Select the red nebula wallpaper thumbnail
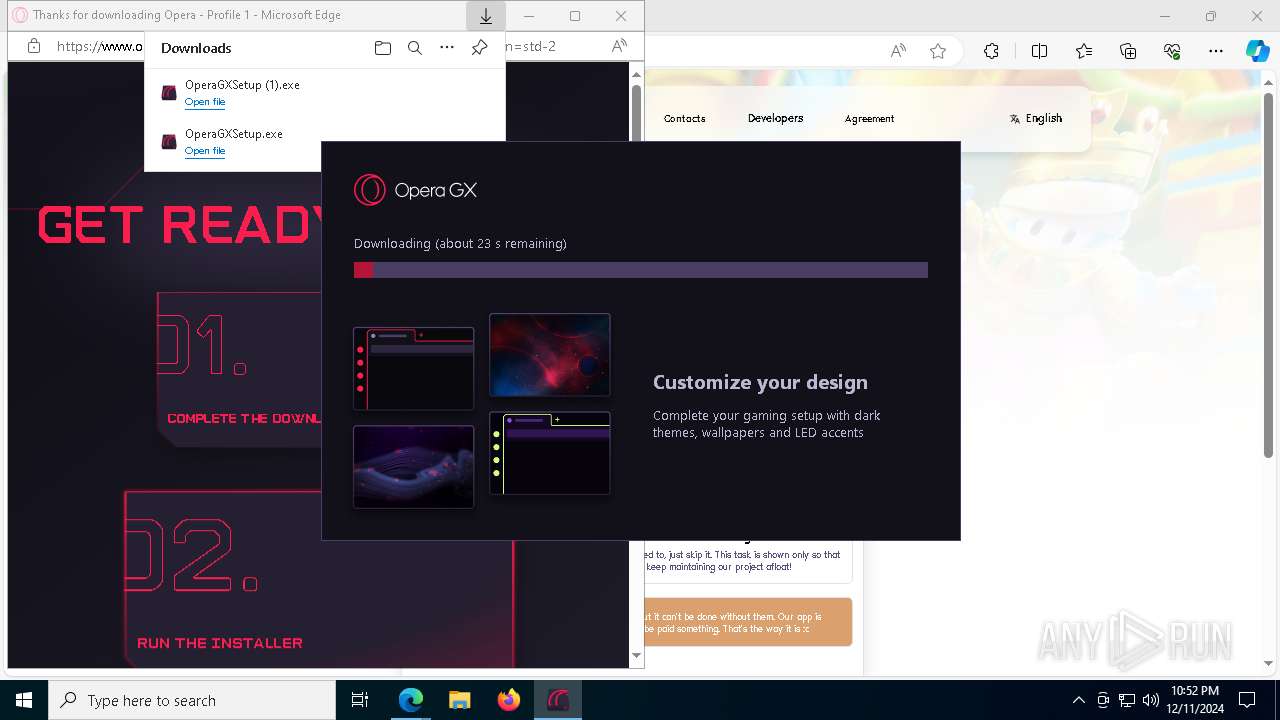The width and height of the screenshot is (1280, 720). 550,355
